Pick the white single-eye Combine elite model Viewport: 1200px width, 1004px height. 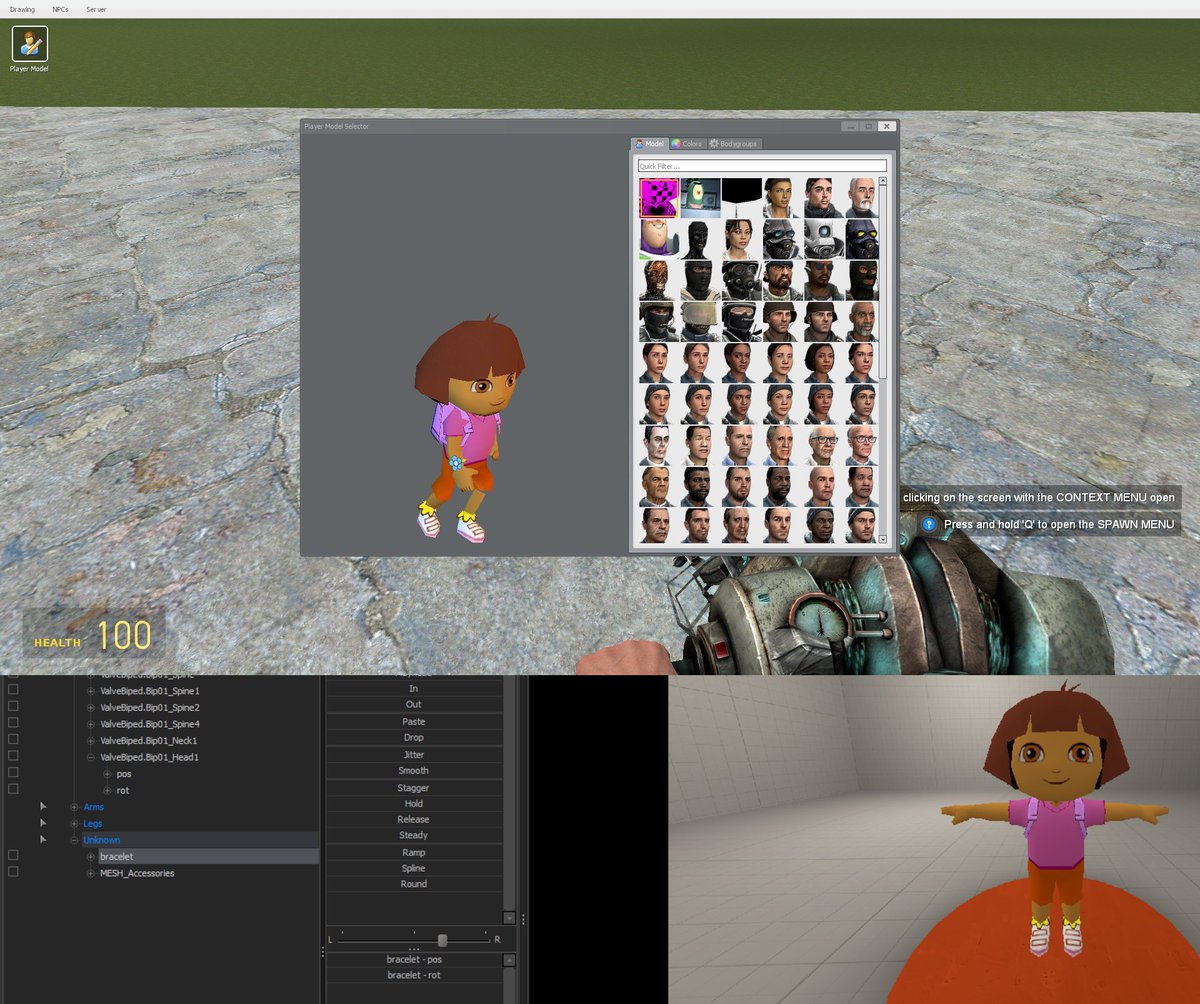[x=822, y=239]
